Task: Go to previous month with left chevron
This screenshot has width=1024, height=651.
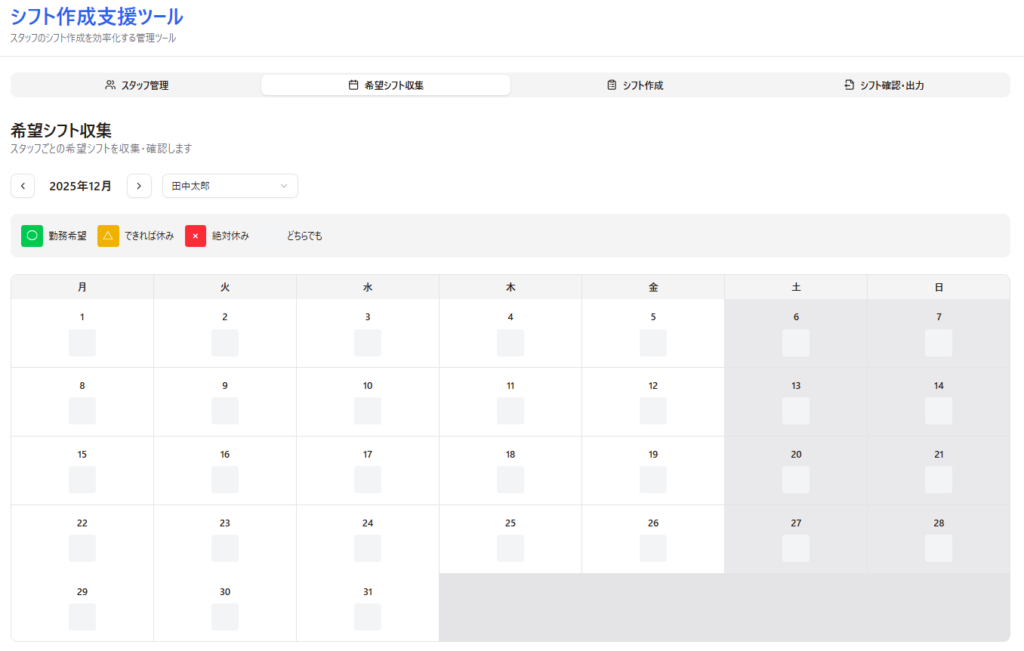Action: pyautogui.click(x=23, y=186)
